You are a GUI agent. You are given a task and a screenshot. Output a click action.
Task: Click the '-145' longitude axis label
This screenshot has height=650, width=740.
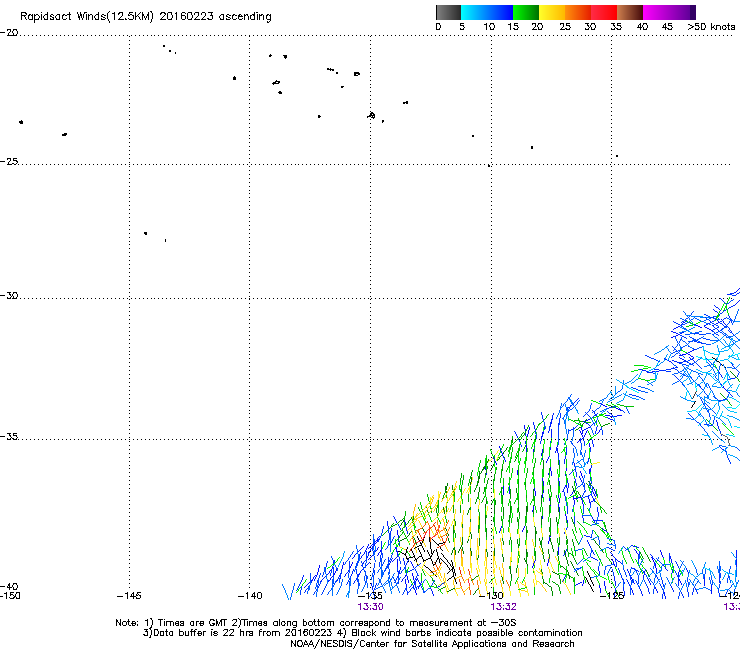[129, 596]
